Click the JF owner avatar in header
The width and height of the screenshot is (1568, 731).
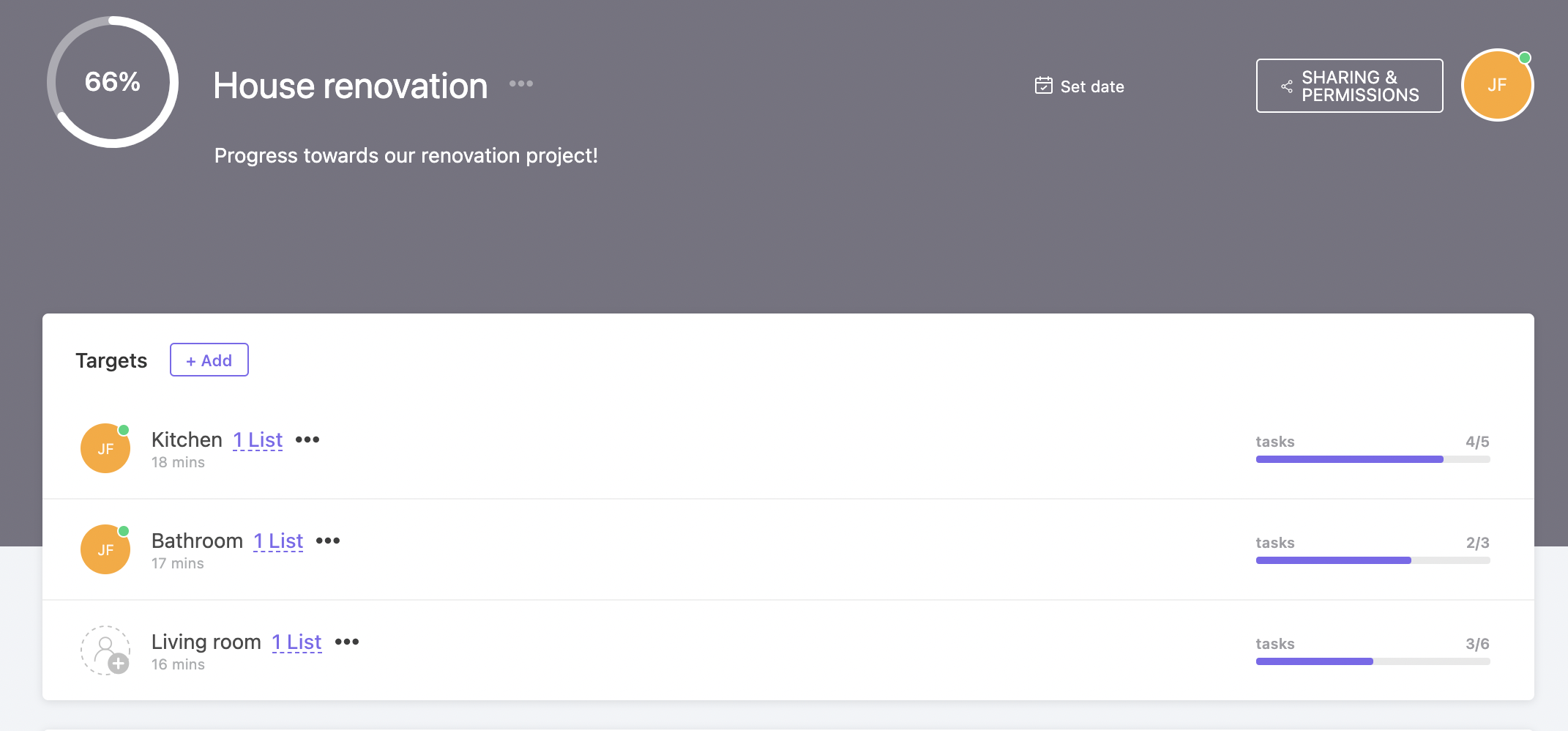tap(1497, 85)
